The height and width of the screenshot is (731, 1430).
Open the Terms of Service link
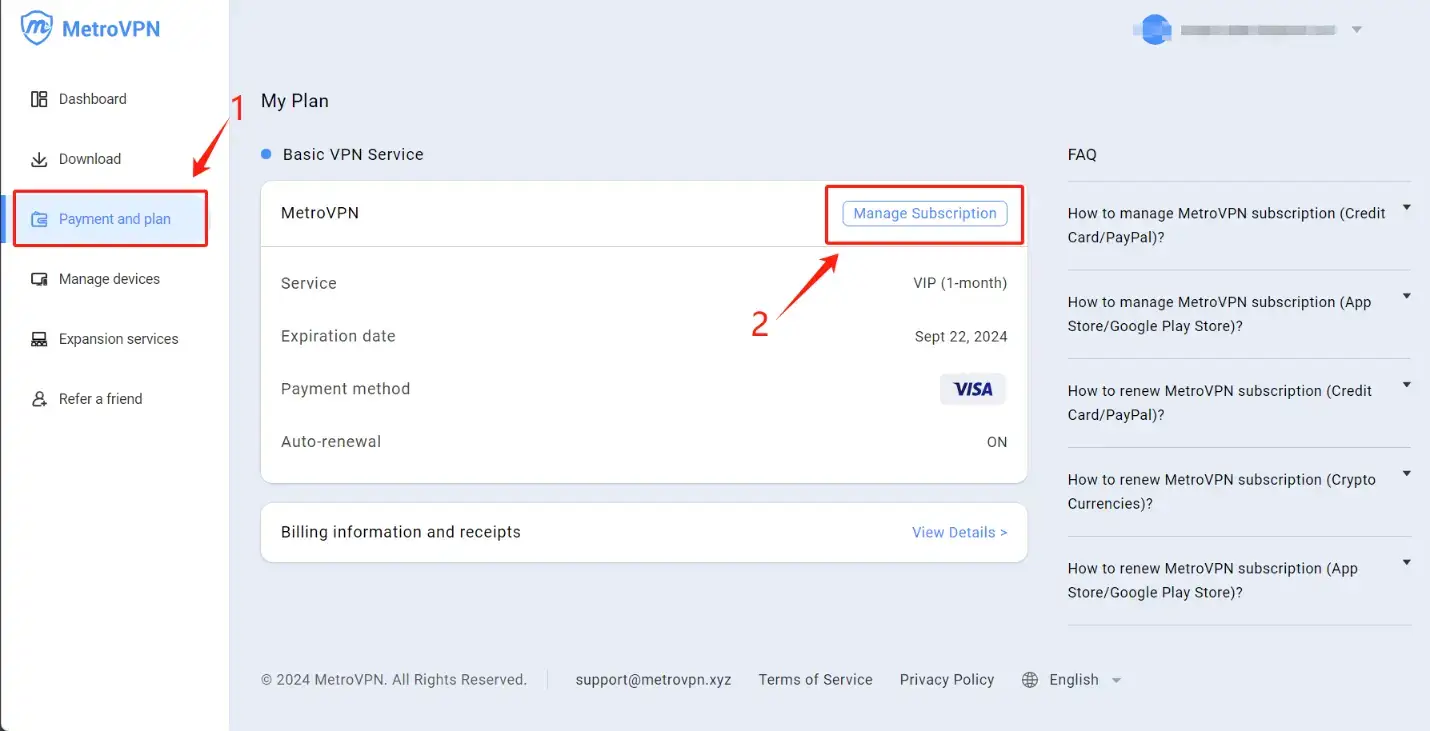coord(815,680)
